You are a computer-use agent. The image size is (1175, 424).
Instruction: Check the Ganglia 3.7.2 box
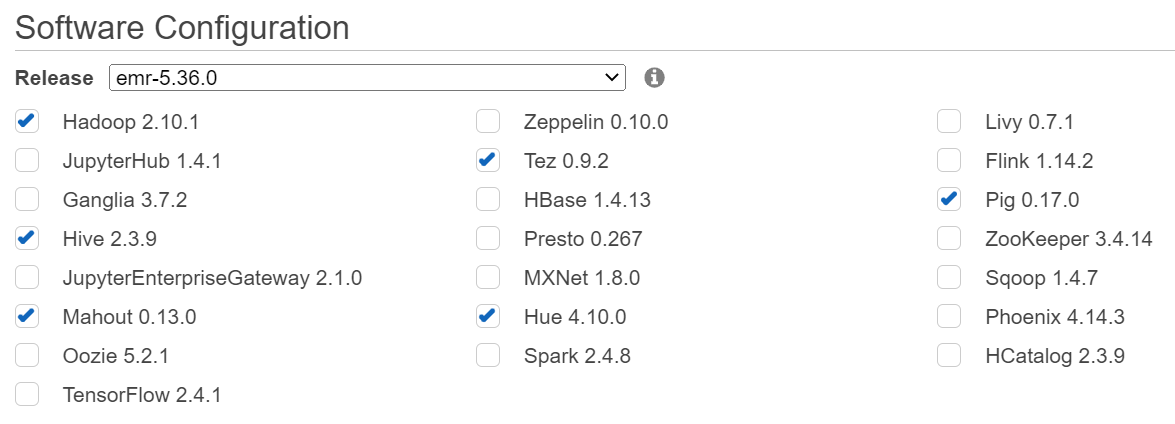point(27,199)
